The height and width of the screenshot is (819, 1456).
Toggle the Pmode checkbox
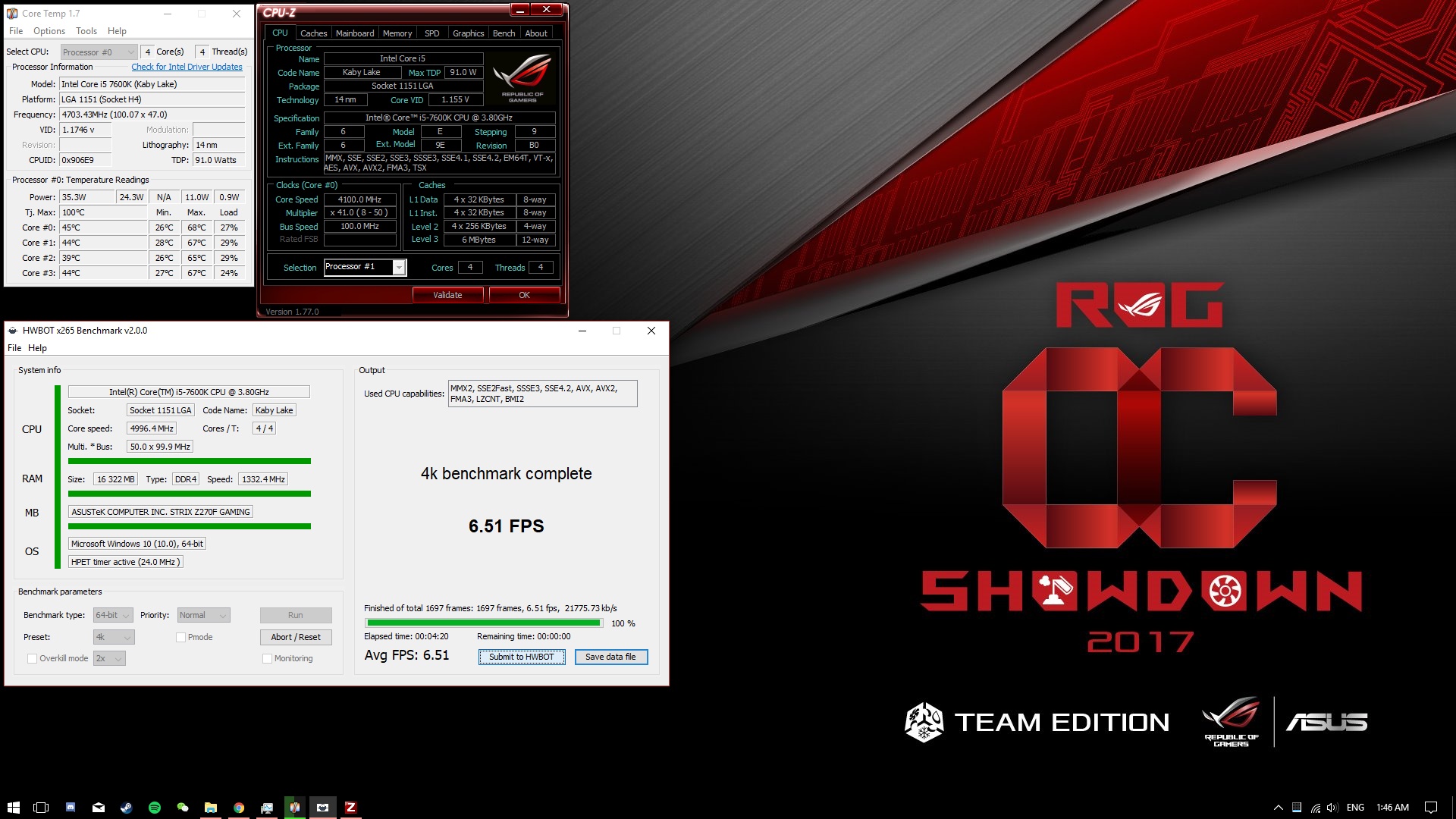[180, 637]
